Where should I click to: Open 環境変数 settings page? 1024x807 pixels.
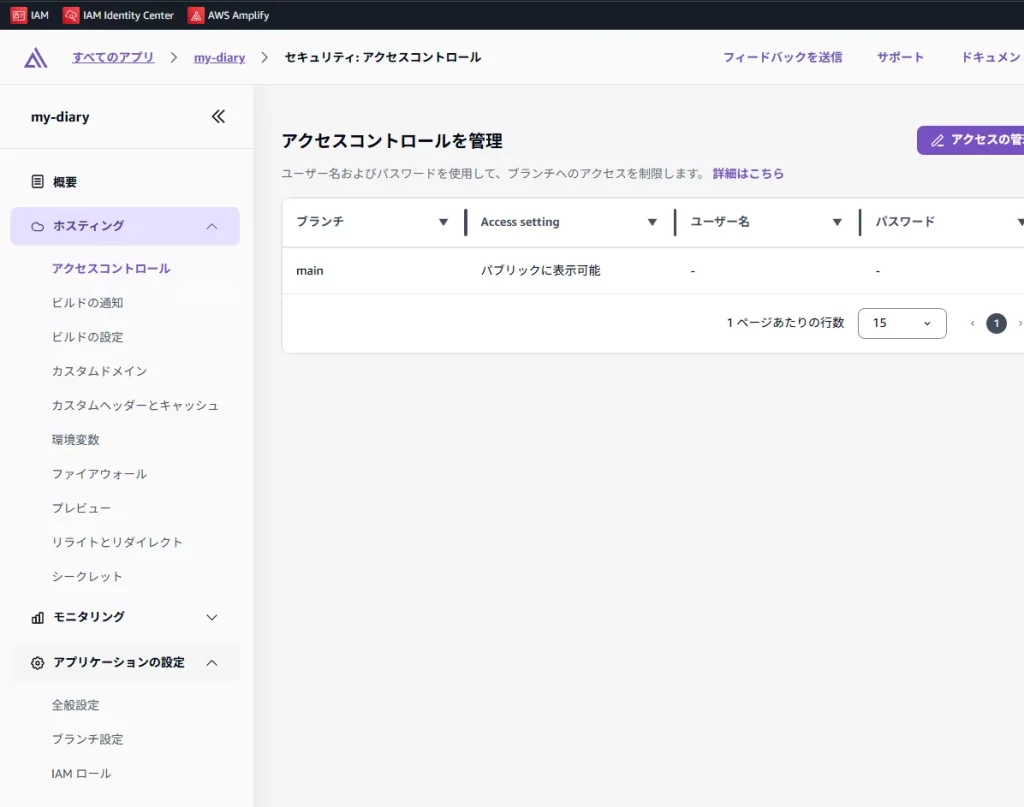[76, 440]
